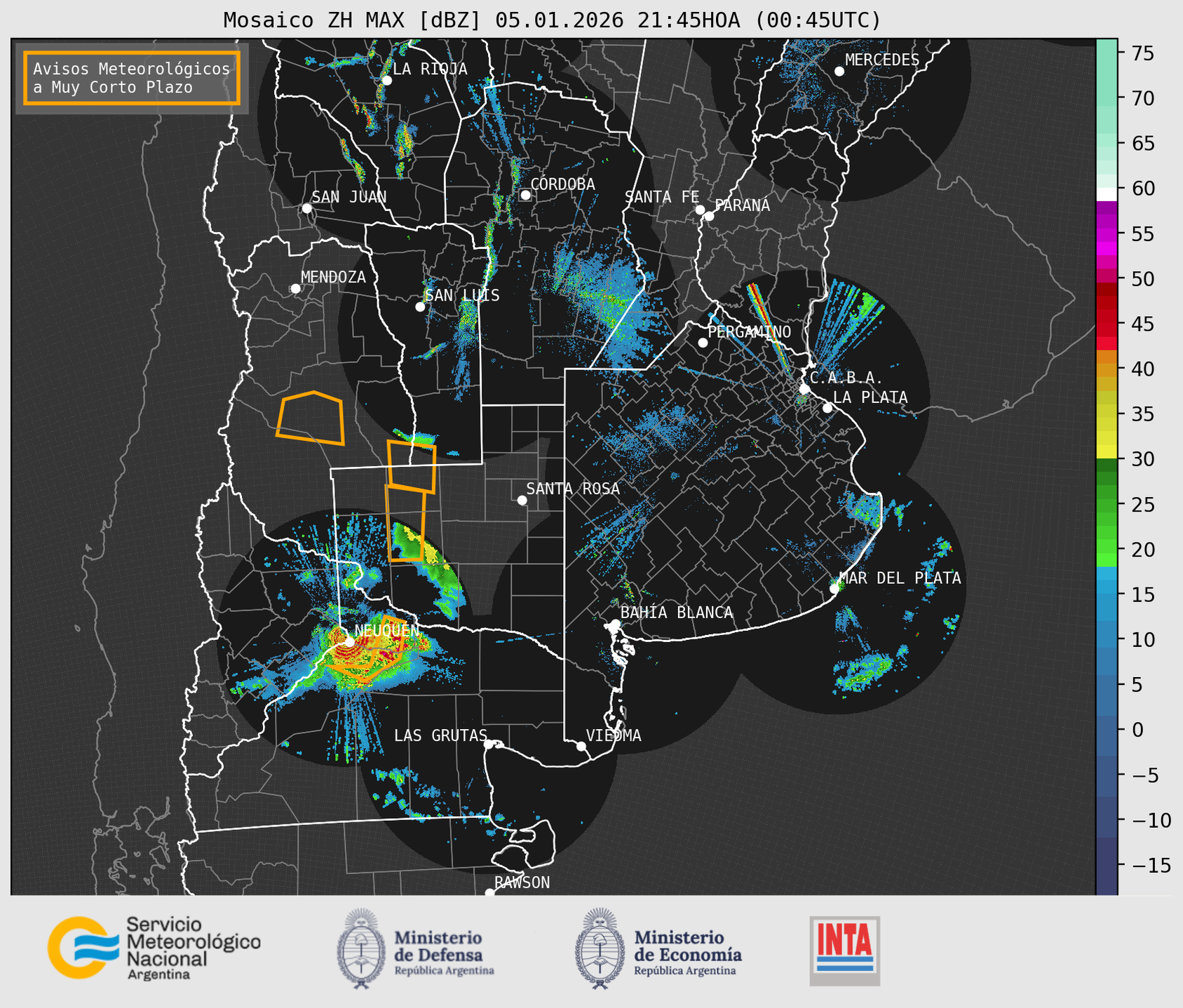This screenshot has height=1008, width=1183.
Task: Click the Viedma city marker dot
Action: (x=581, y=746)
